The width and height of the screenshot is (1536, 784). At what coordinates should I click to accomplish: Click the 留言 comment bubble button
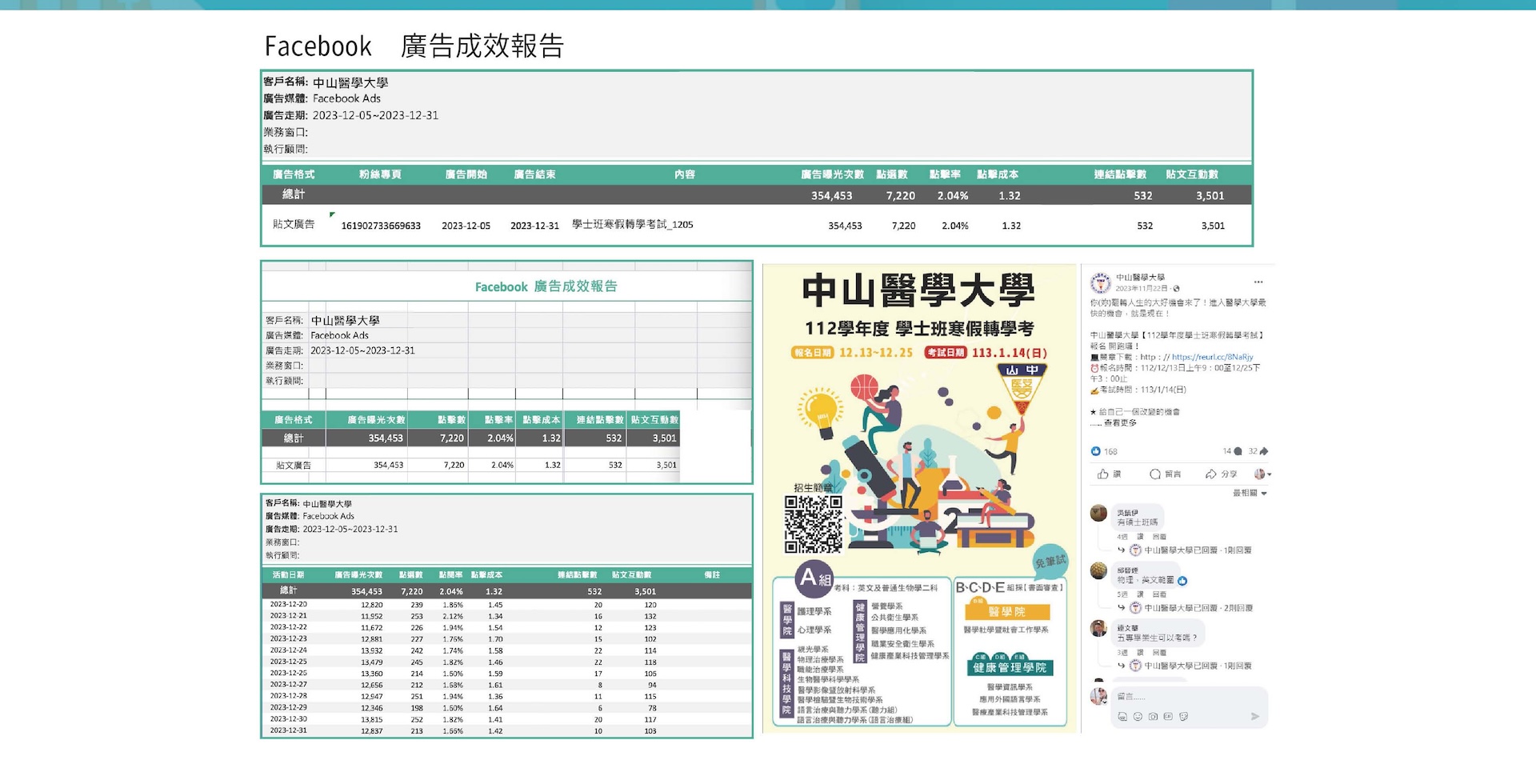pyautogui.click(x=1165, y=474)
